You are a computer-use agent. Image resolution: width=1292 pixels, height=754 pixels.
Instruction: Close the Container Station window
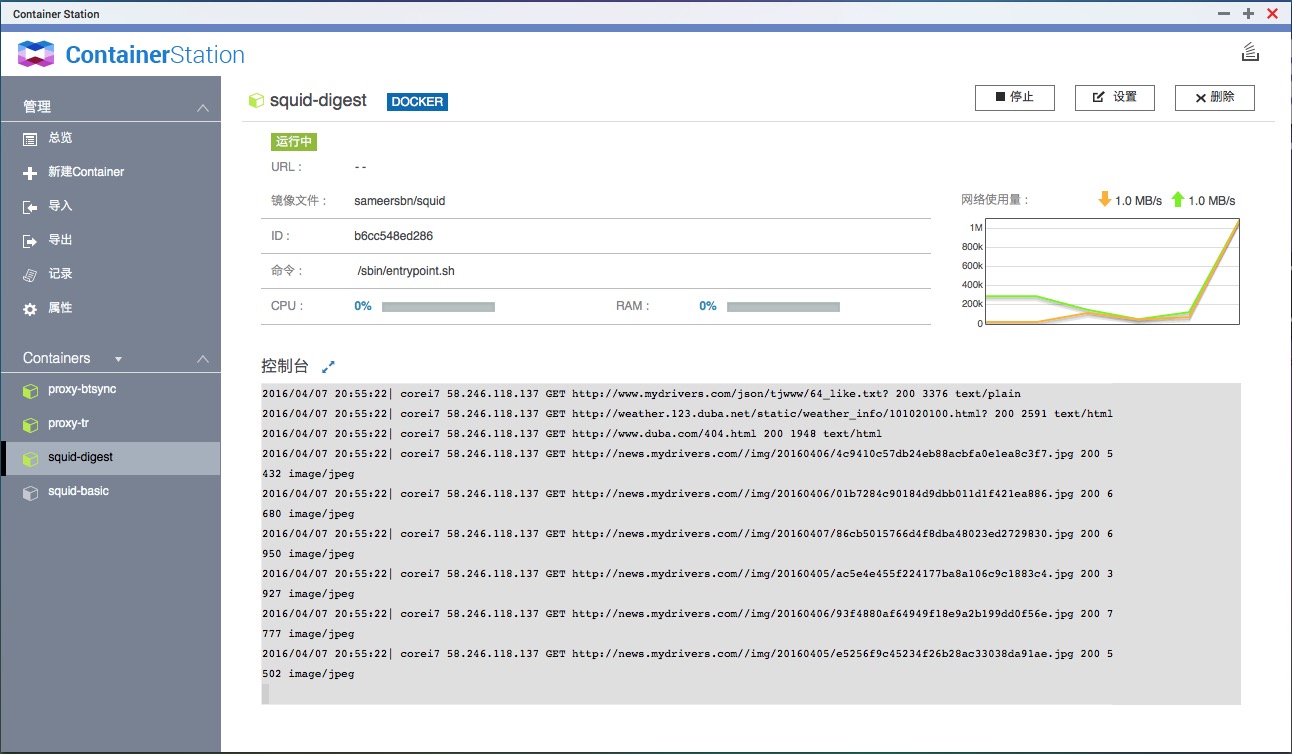pos(1272,14)
